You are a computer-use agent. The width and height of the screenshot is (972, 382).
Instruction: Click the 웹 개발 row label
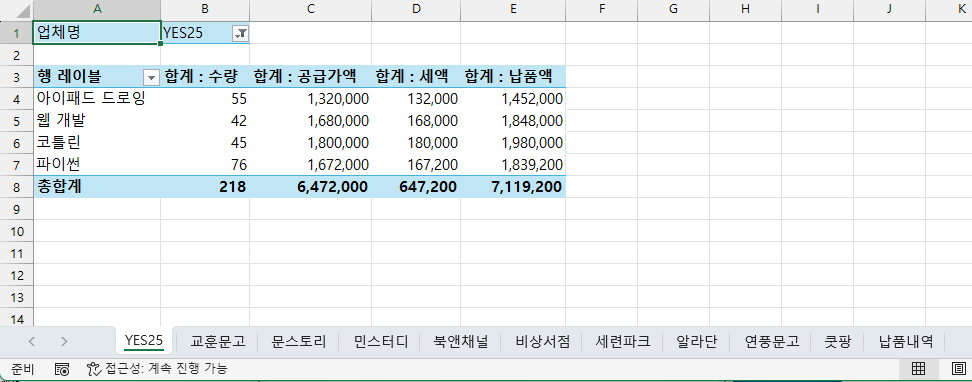pyautogui.click(x=97, y=121)
